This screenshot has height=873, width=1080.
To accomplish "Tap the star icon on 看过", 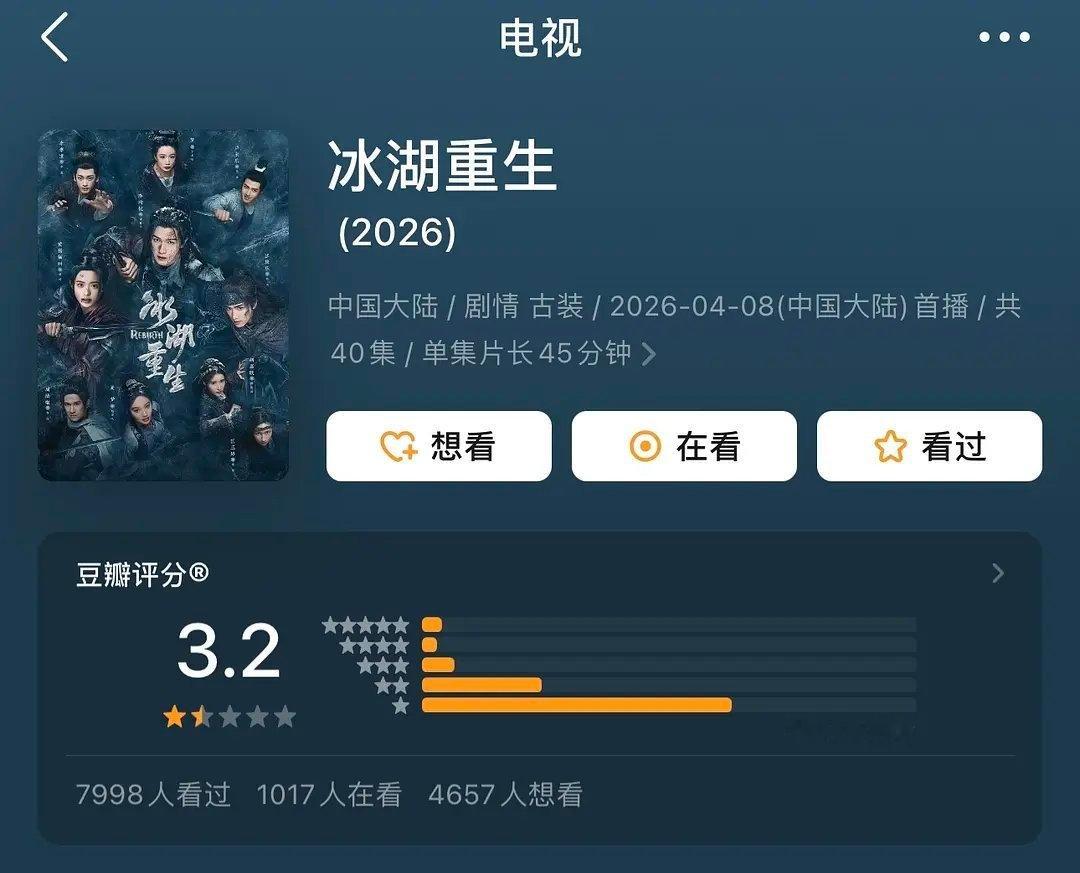I will [x=890, y=446].
